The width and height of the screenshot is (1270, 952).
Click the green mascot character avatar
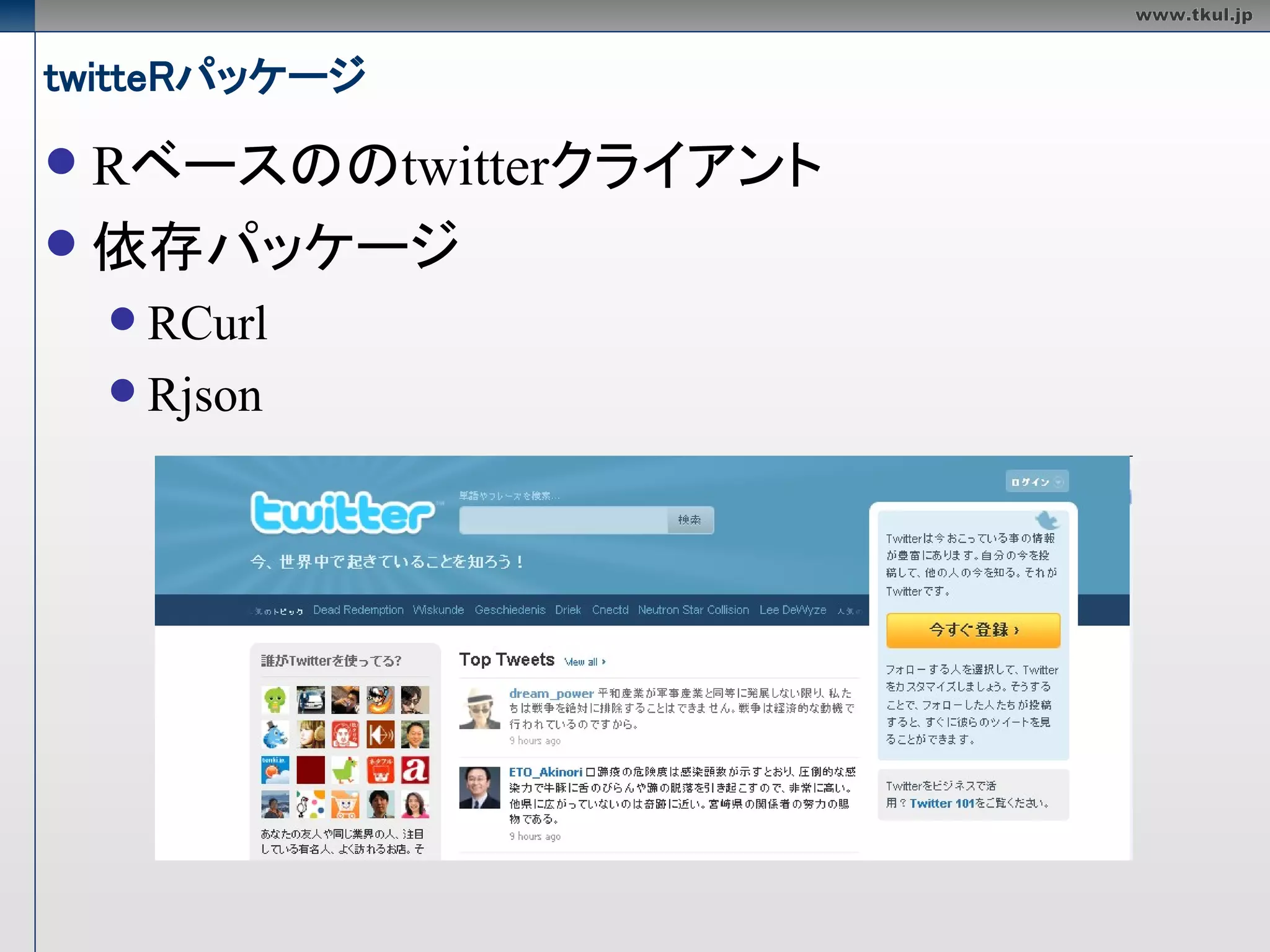[275, 700]
